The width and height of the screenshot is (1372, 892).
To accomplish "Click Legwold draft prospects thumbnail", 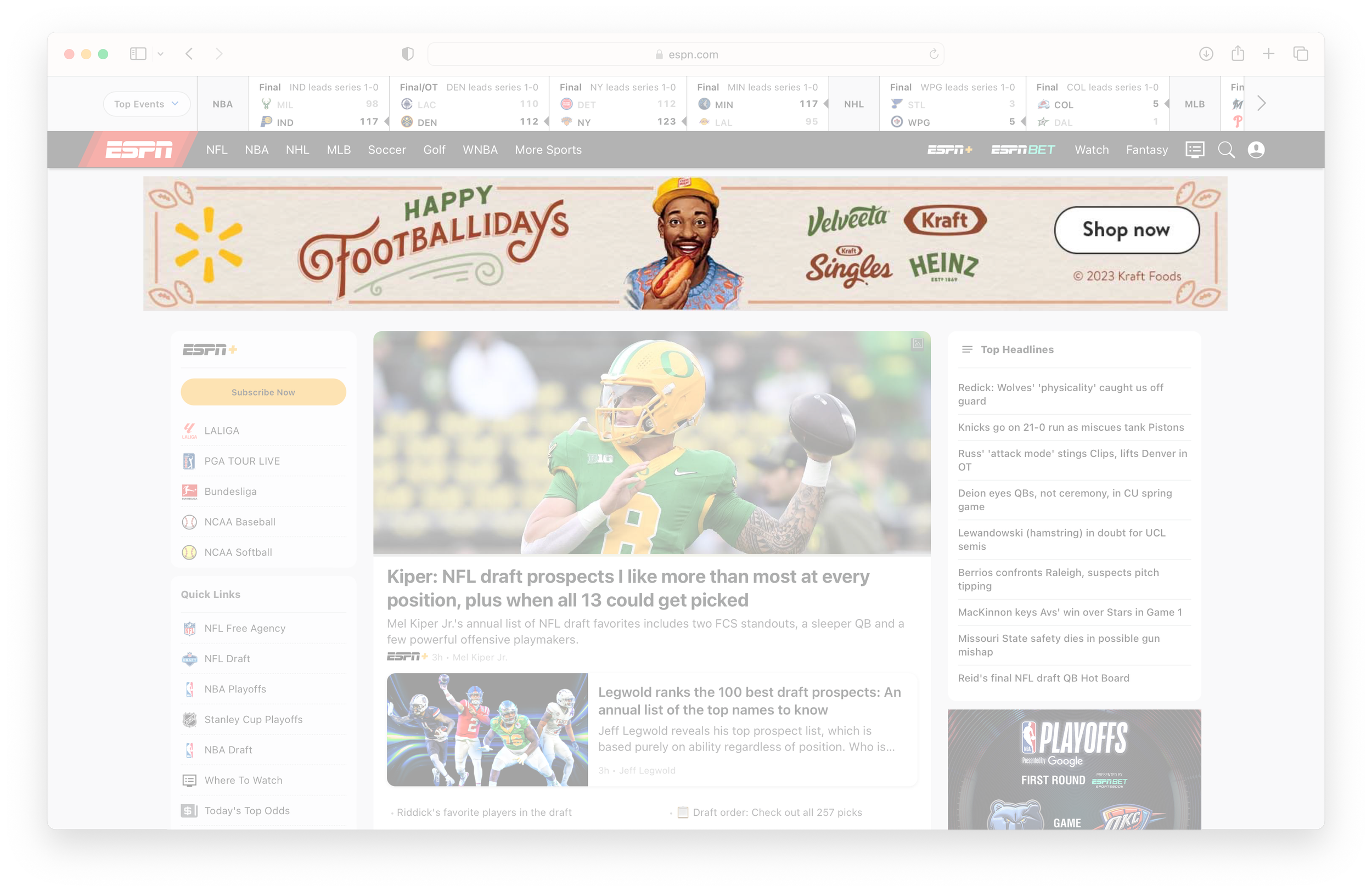I will click(x=487, y=730).
